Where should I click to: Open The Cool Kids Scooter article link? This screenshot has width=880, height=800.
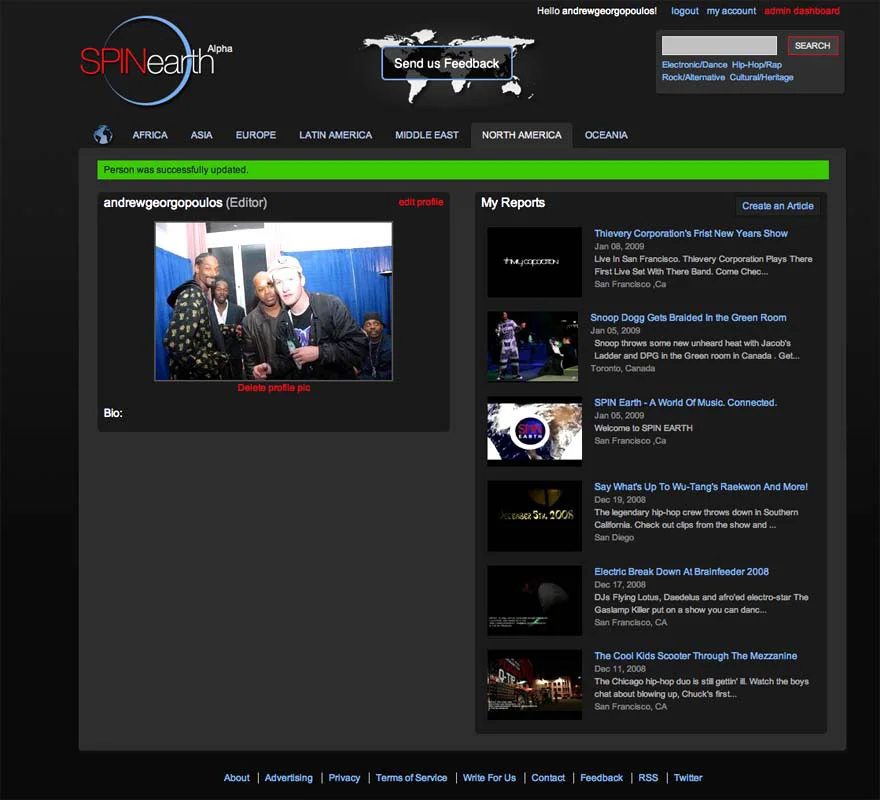[x=695, y=656]
